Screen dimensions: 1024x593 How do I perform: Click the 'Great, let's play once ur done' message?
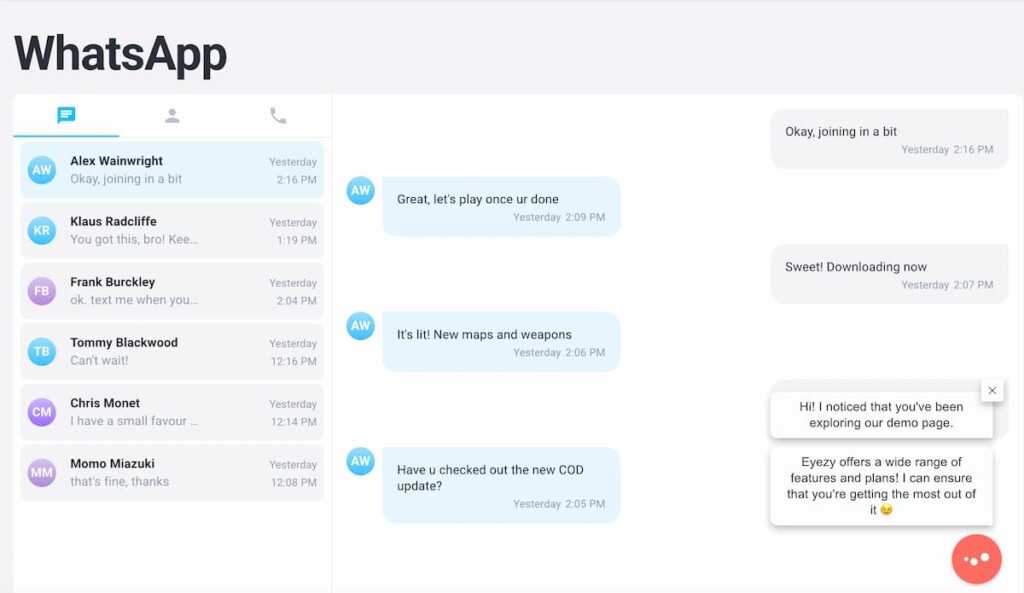501,206
